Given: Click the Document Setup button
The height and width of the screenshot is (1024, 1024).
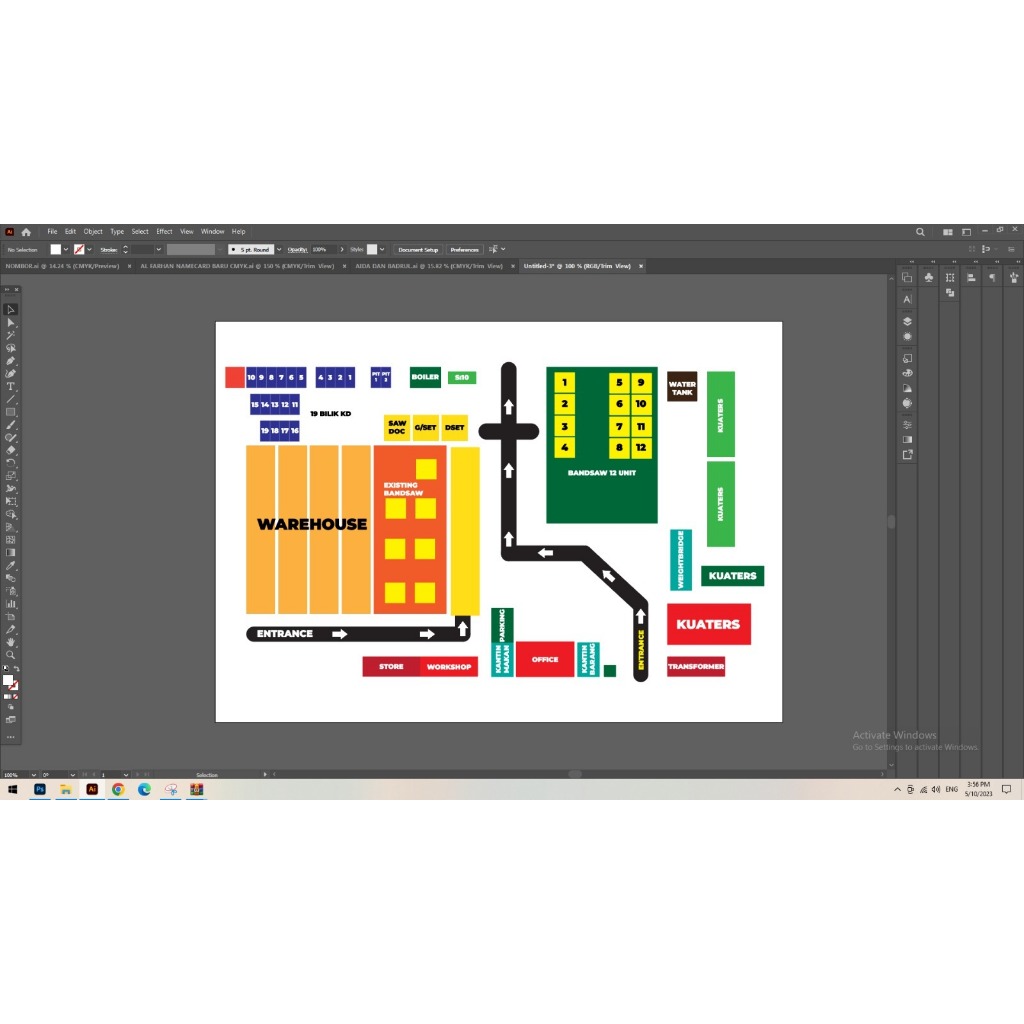Looking at the screenshot, I should pos(417,249).
